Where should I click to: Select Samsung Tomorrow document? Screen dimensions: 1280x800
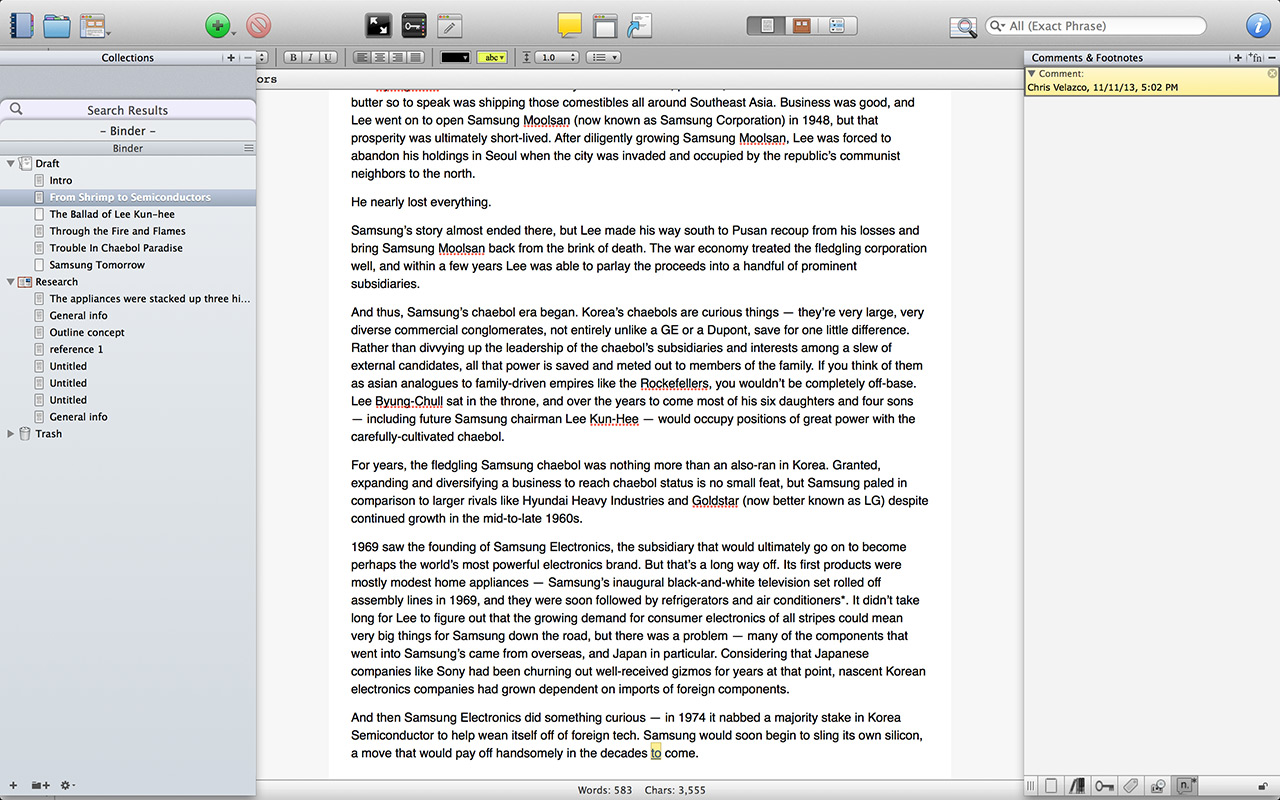coord(97,265)
